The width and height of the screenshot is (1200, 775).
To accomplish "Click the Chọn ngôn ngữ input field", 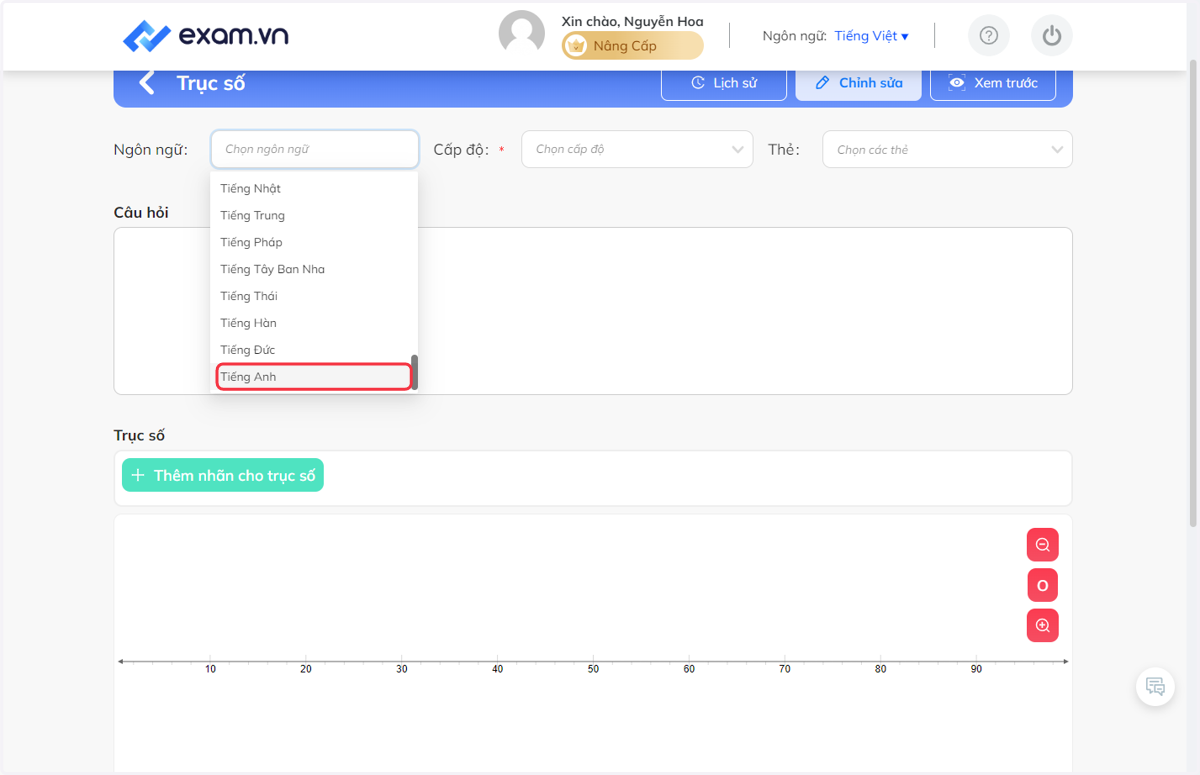I will click(315, 149).
